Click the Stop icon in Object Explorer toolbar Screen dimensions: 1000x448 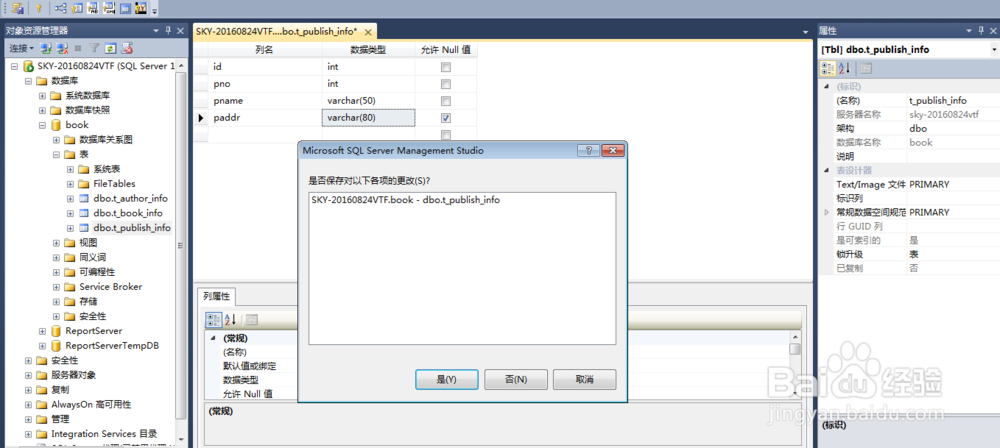point(78,48)
